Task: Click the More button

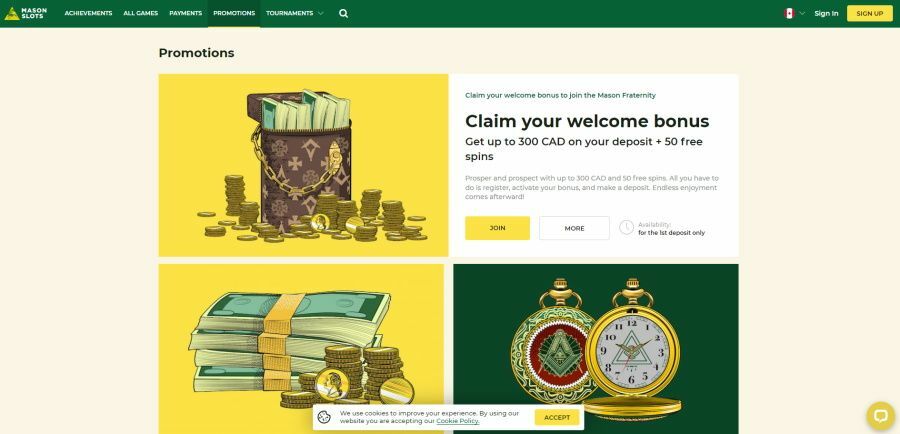Action: point(574,228)
